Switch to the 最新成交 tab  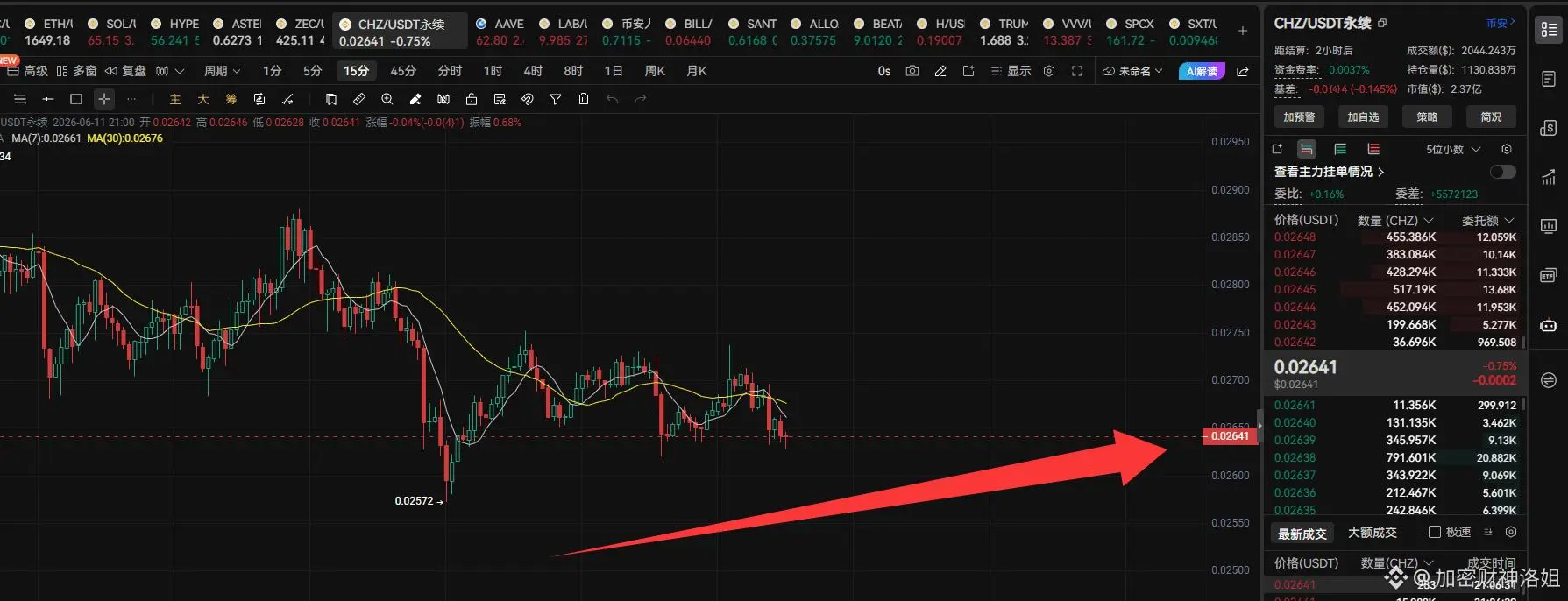(x=1302, y=534)
